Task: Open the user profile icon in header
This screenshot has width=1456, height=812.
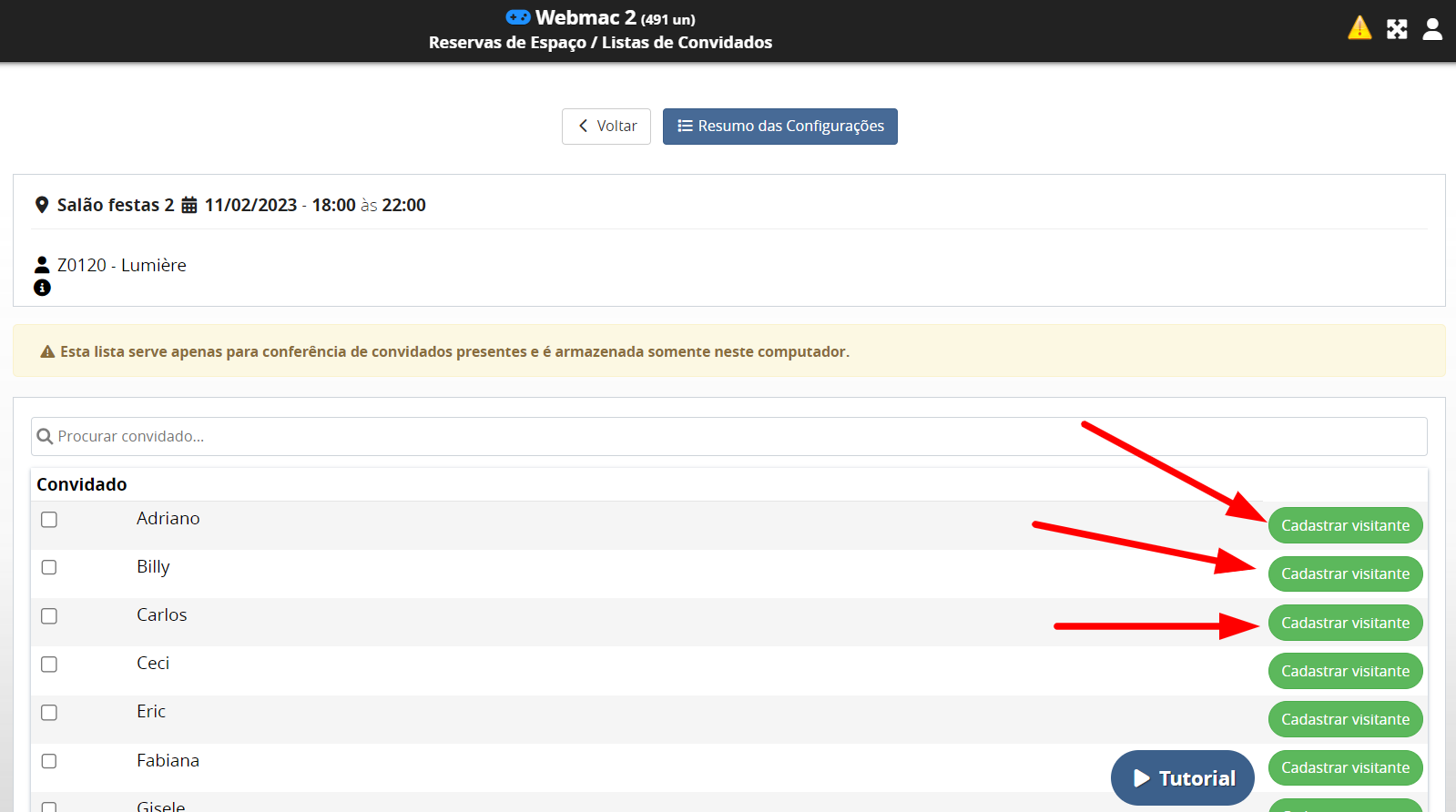Action: (x=1432, y=29)
